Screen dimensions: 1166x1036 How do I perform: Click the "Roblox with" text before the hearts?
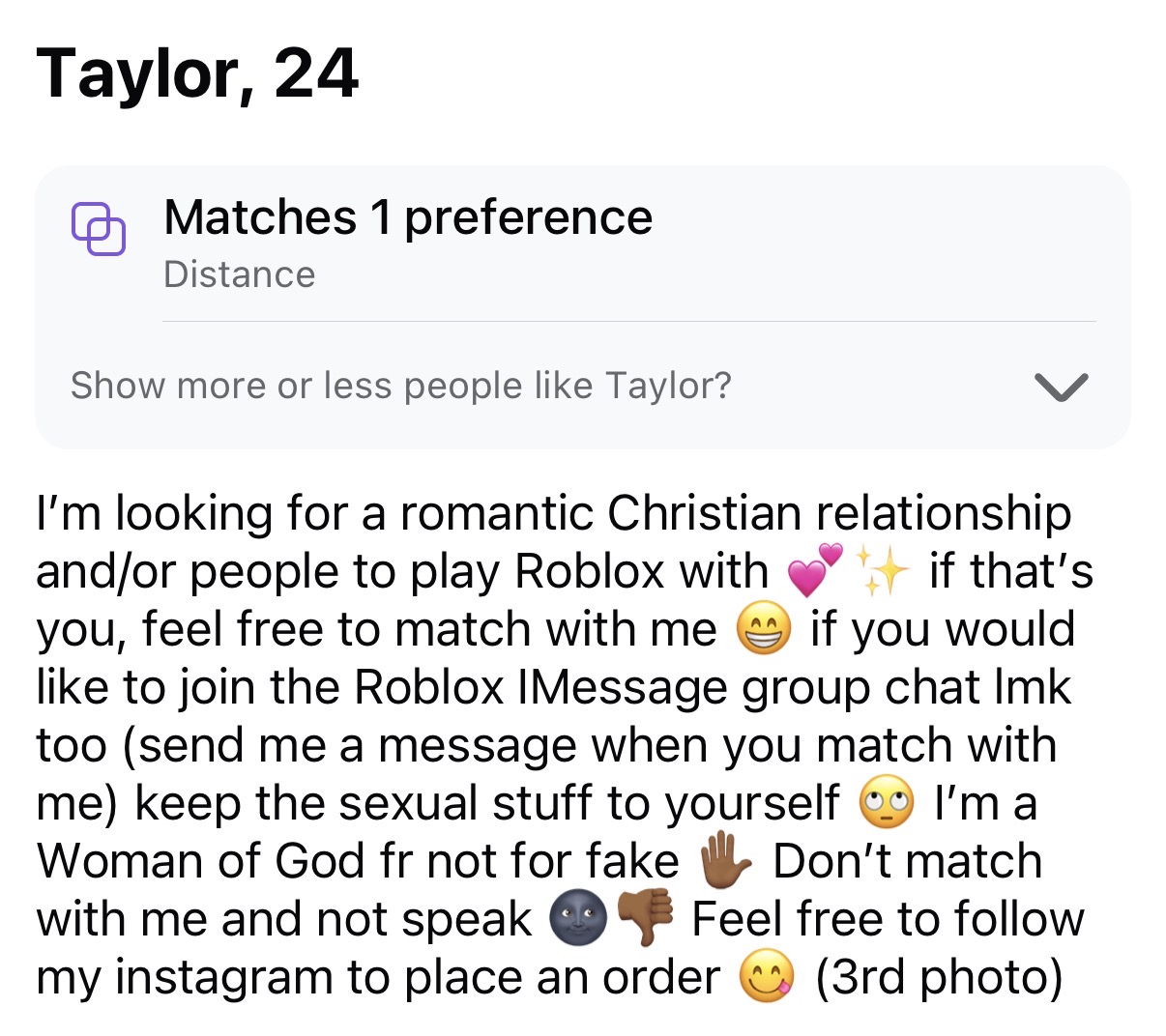click(x=641, y=571)
